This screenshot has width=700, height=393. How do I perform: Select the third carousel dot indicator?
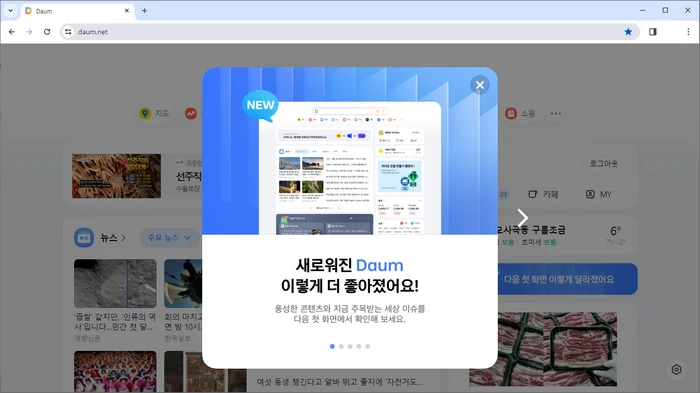[350, 346]
